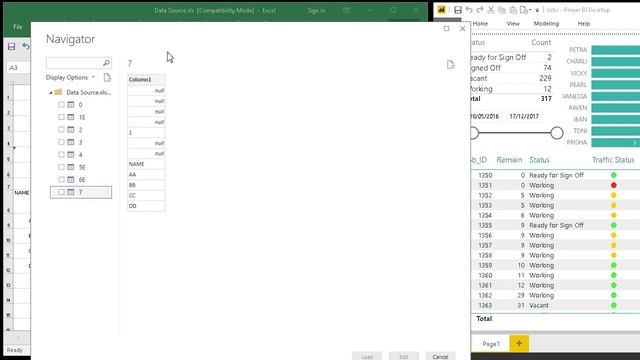Click the red traffic dot for job 1351

[613, 185]
